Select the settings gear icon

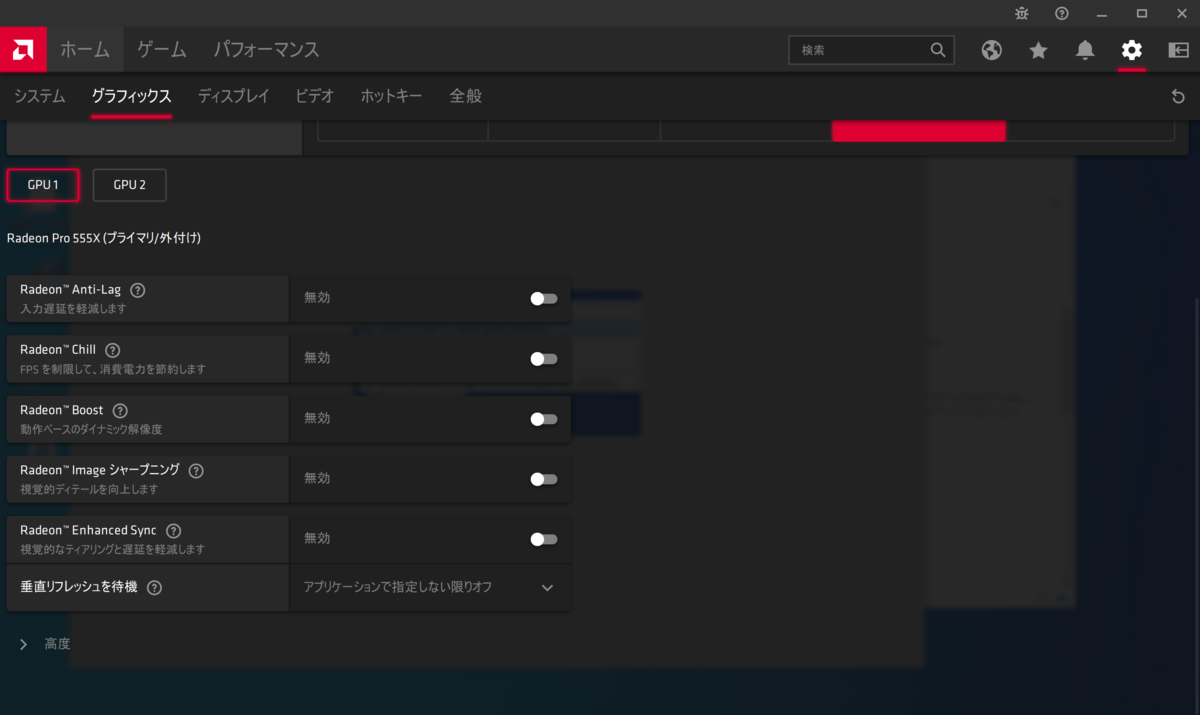point(1131,49)
